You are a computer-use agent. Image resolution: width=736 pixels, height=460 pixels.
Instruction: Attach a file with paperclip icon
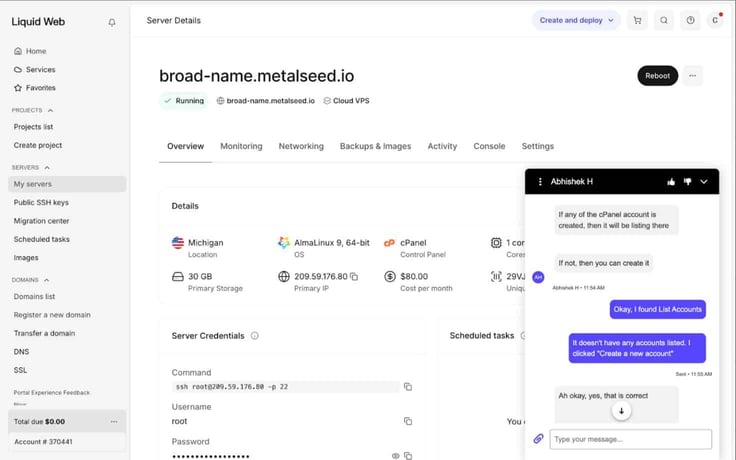[x=538, y=439]
